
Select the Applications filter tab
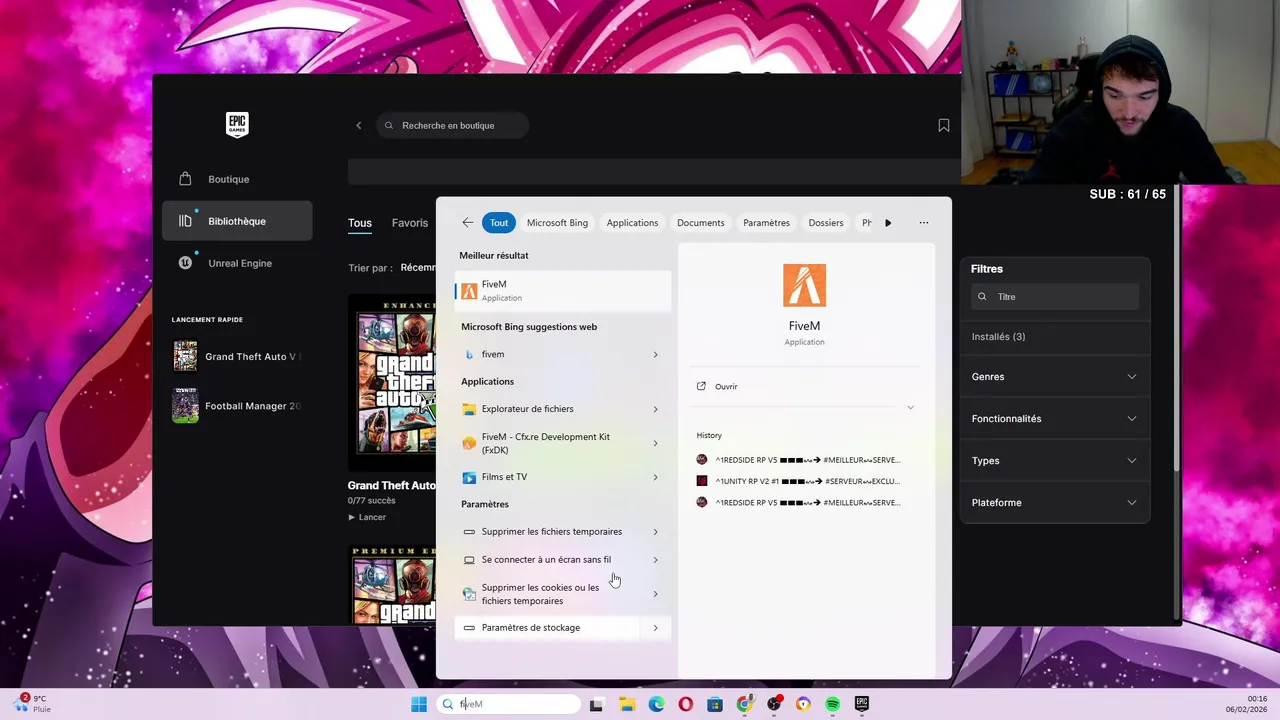[x=632, y=223]
